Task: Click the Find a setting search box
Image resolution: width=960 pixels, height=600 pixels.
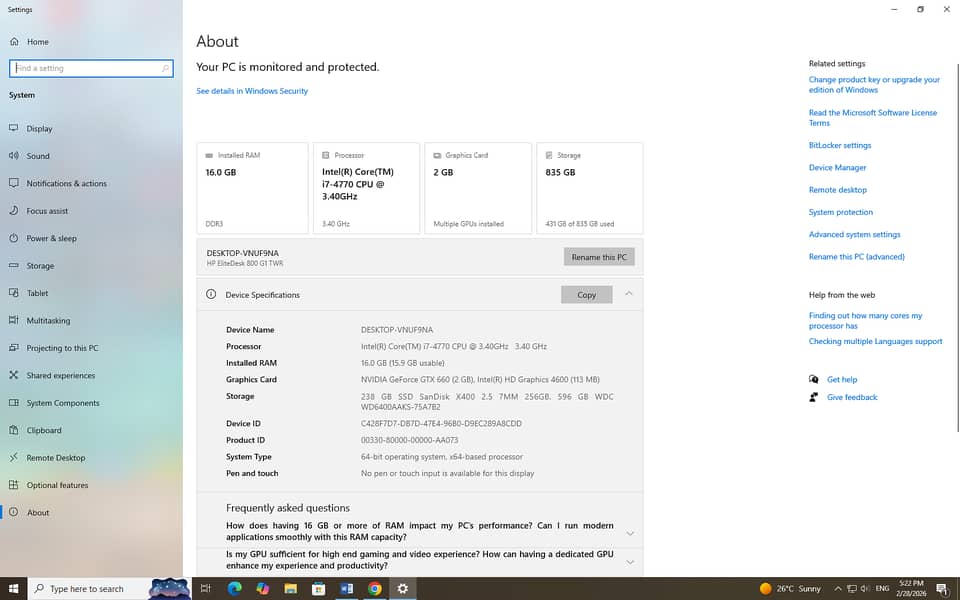Action: coord(88,68)
